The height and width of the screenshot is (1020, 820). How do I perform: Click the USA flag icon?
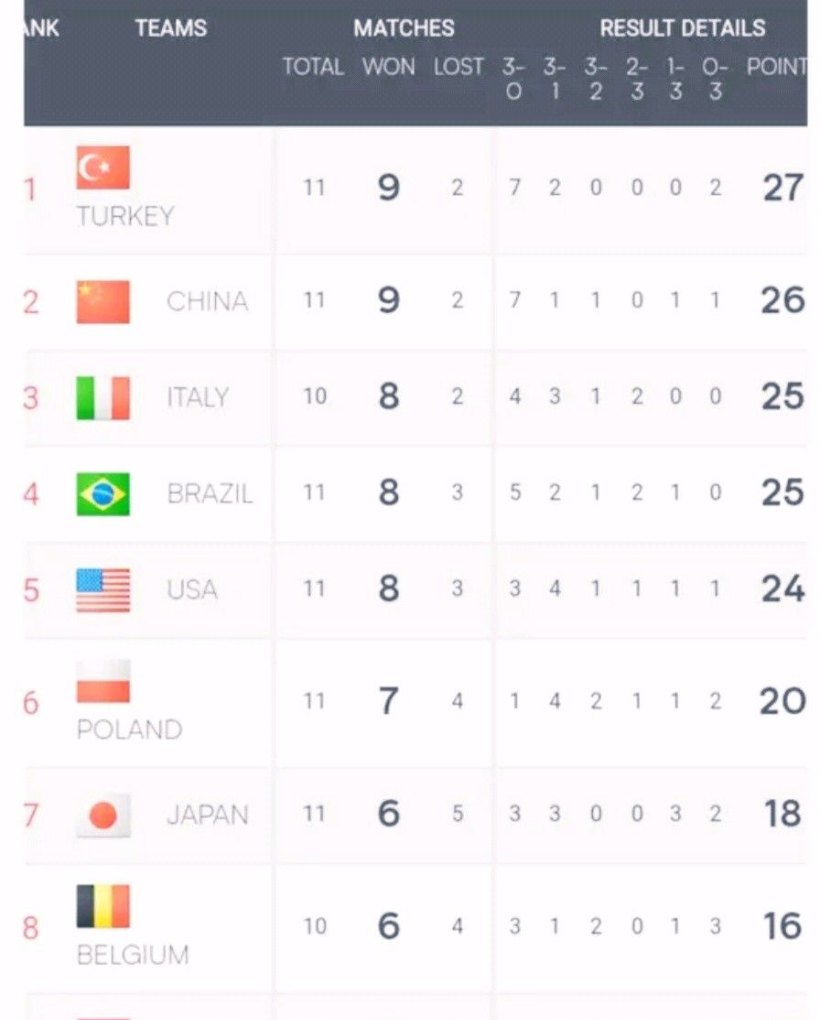[x=103, y=590]
